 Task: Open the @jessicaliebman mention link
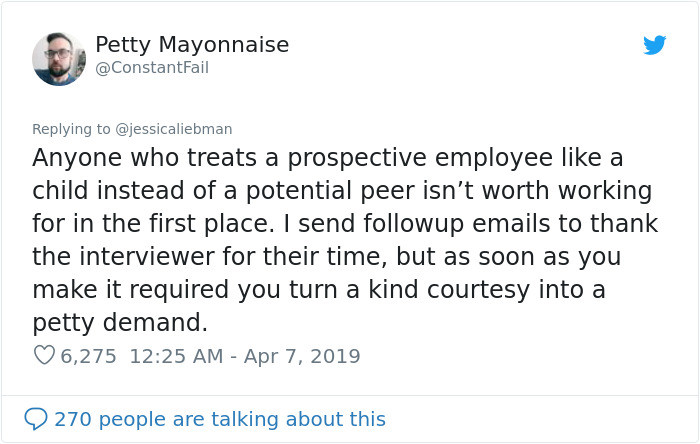(174, 129)
